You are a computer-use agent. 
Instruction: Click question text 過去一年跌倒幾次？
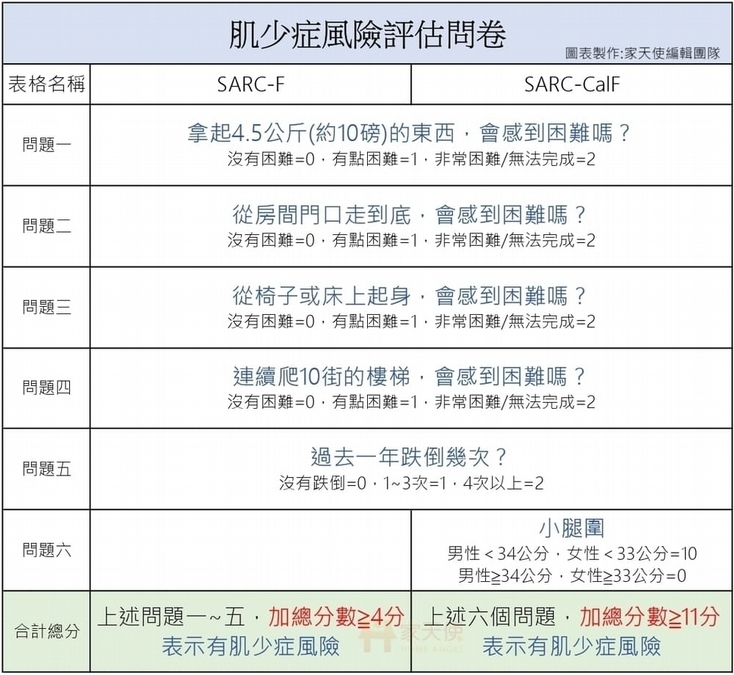[x=410, y=457]
